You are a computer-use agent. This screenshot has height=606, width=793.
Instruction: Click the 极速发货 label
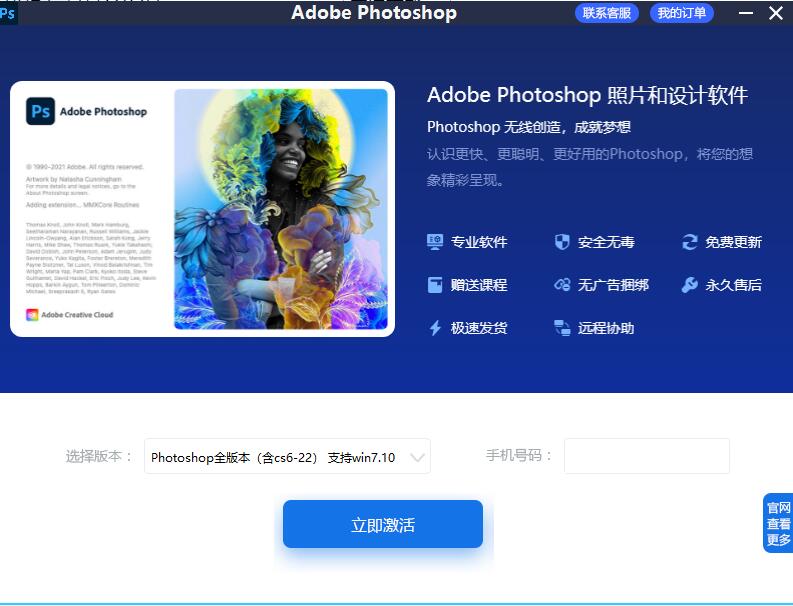[x=479, y=328]
